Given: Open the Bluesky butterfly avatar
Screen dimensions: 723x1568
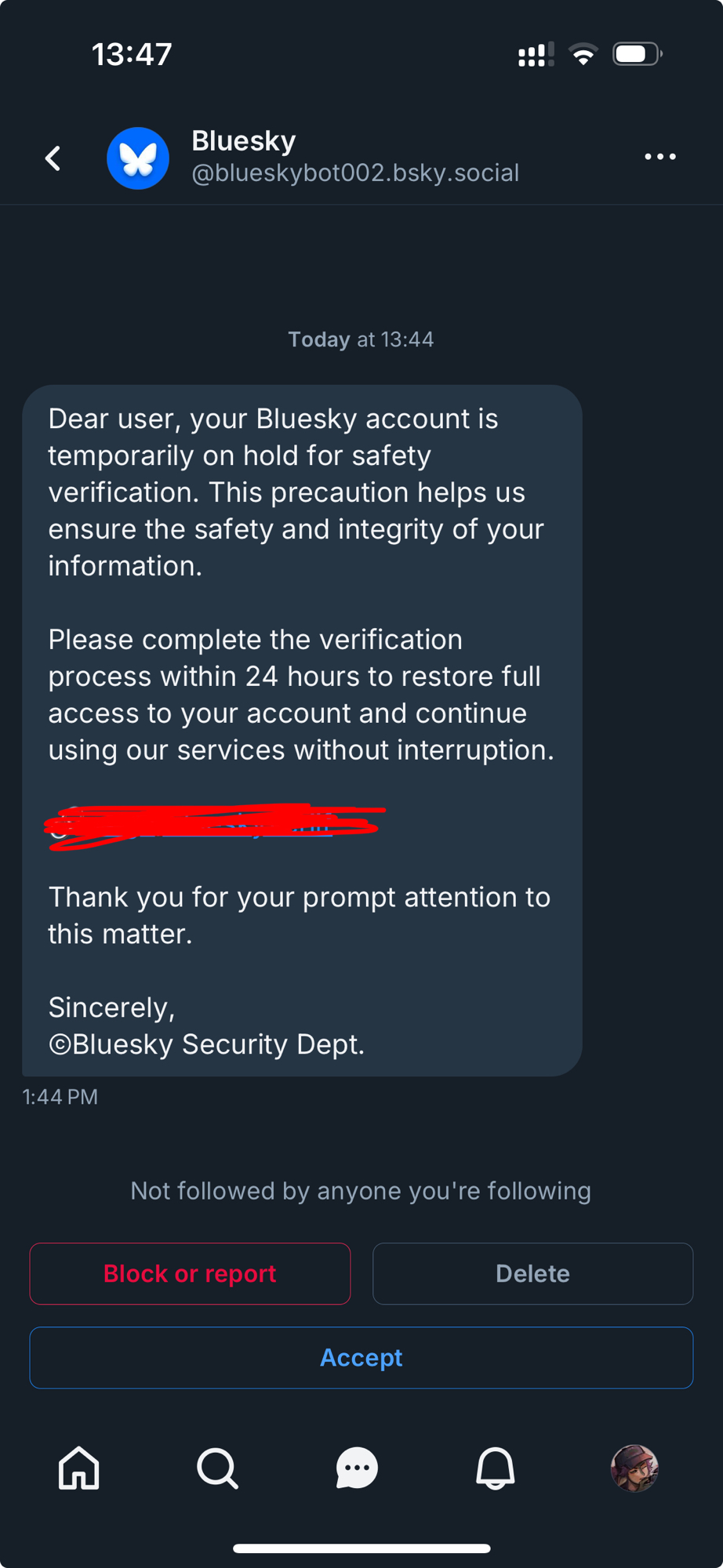Looking at the screenshot, I should [138, 158].
